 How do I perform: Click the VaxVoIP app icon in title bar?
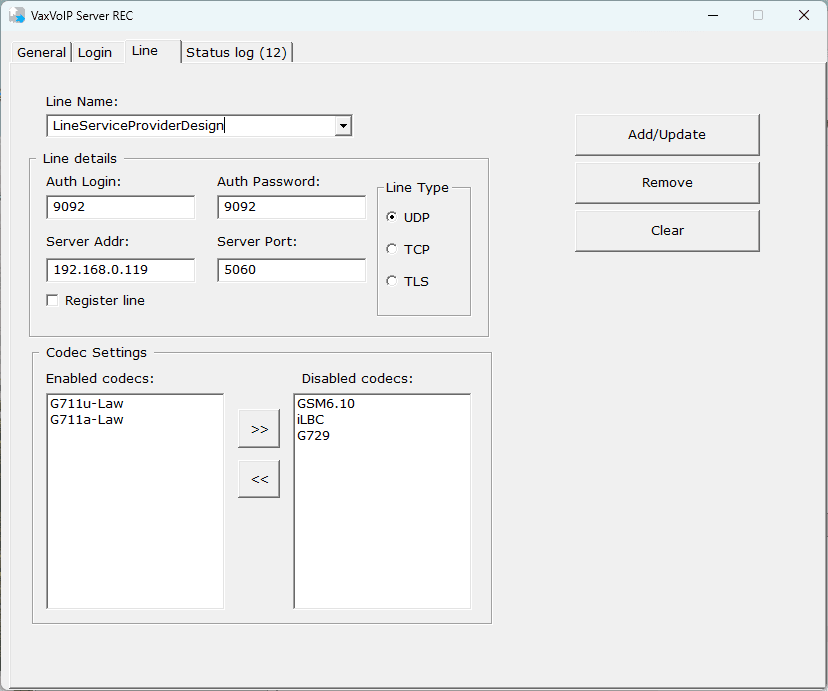[x=17, y=15]
